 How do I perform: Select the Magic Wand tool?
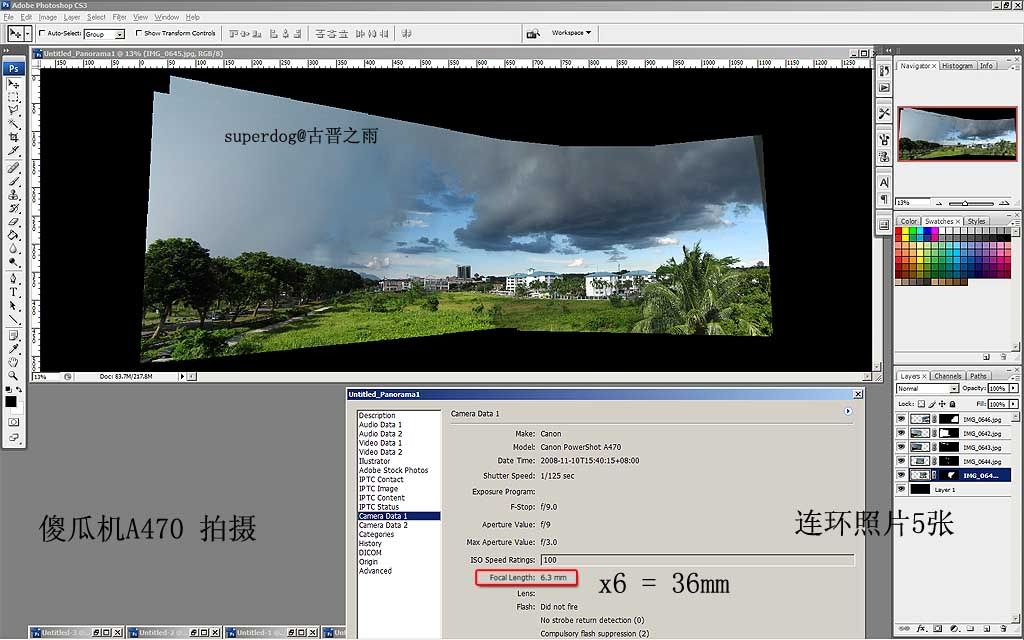[x=13, y=123]
